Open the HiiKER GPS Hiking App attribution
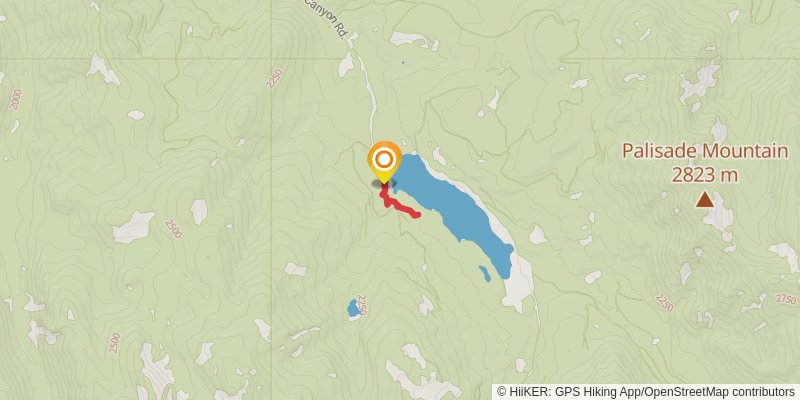The height and width of the screenshot is (400, 800). pos(573,392)
